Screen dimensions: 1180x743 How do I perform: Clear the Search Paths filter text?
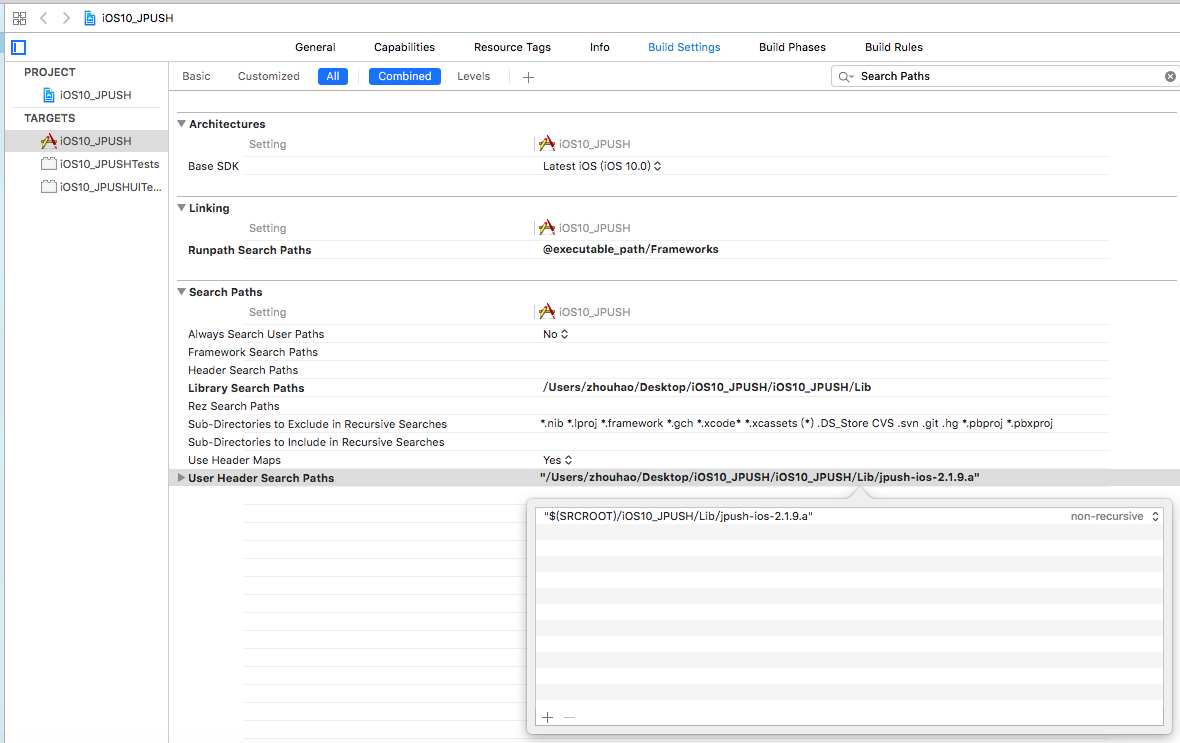1170,76
